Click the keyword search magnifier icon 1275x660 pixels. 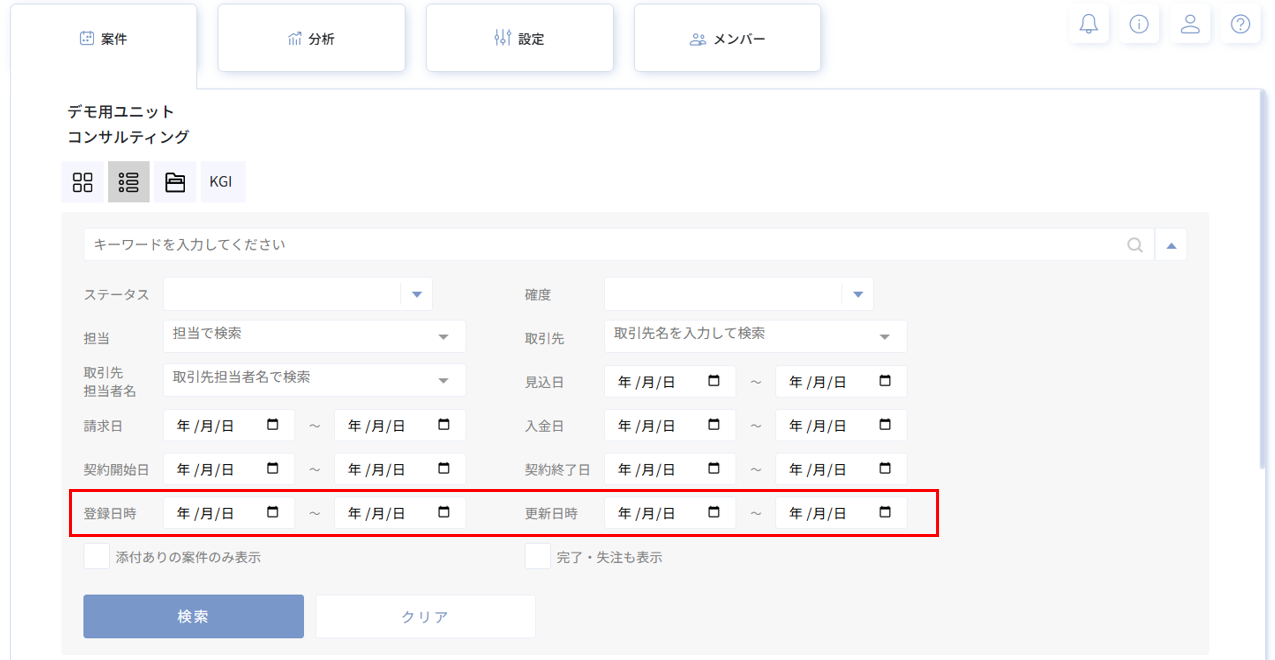point(1135,245)
